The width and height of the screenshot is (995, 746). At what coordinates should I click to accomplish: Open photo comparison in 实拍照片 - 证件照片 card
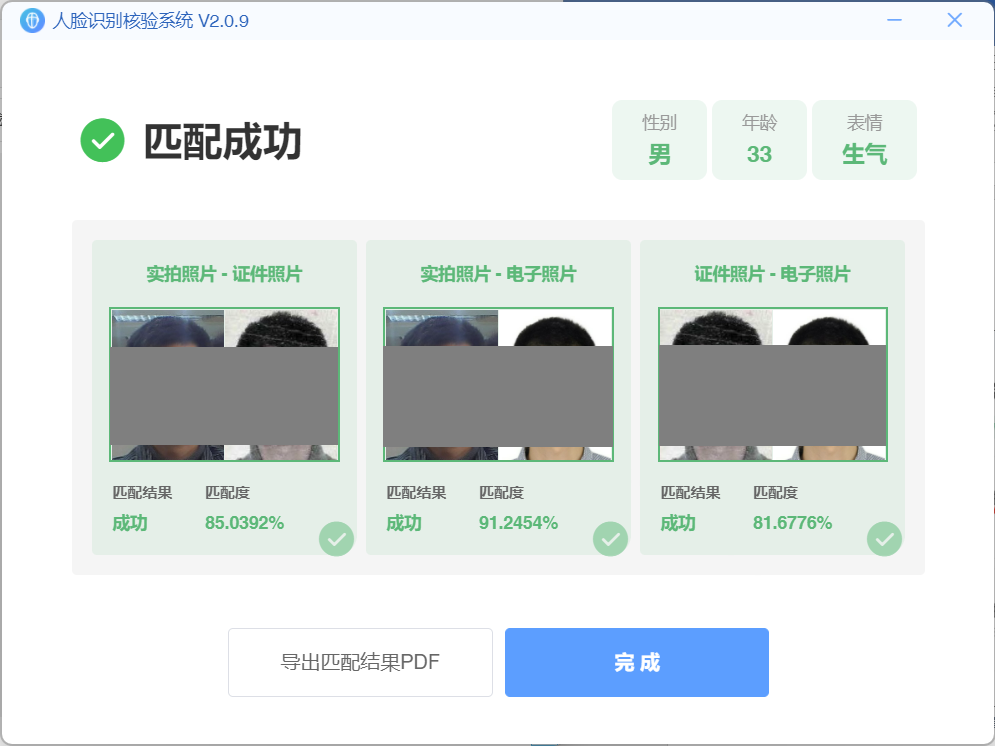click(225, 384)
